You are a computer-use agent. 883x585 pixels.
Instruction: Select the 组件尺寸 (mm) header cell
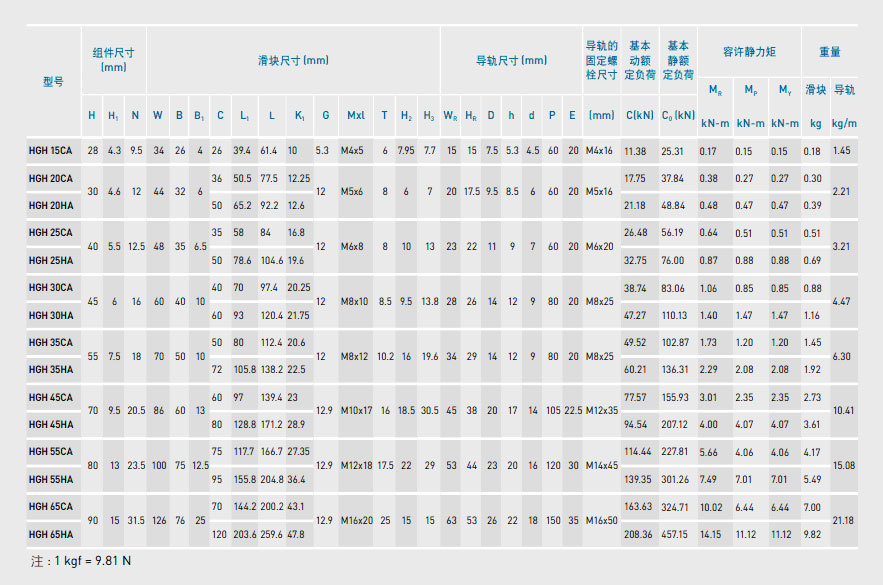[114, 59]
